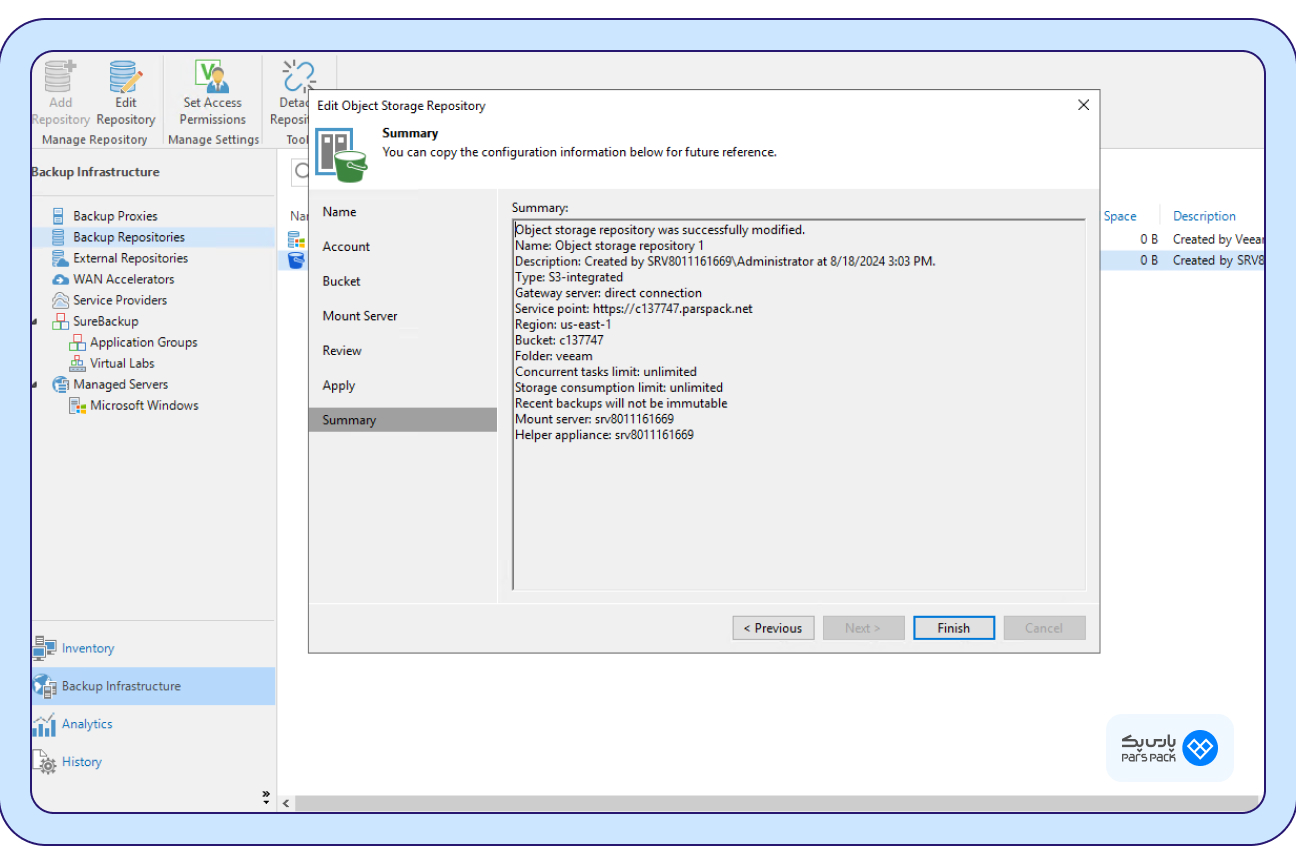This screenshot has height=864, width=1296.
Task: Click the History gear icon
Action: point(45,762)
